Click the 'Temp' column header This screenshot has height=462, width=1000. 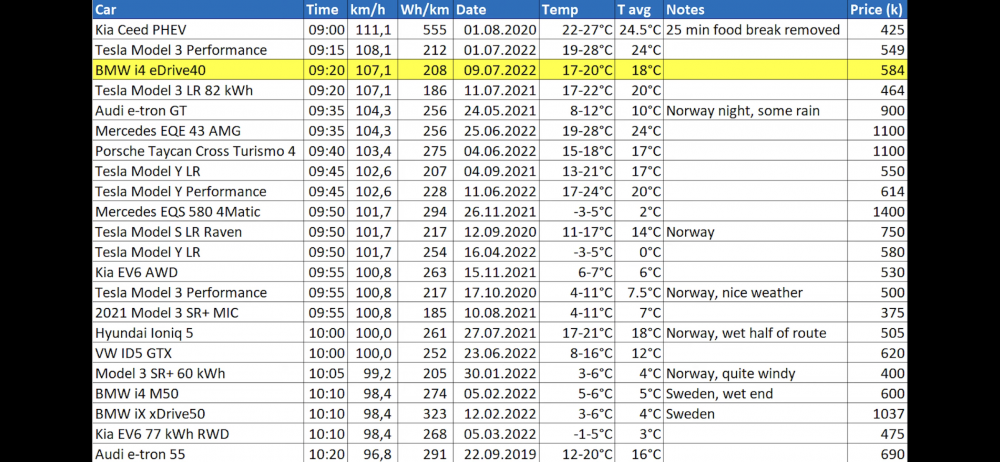[577, 10]
